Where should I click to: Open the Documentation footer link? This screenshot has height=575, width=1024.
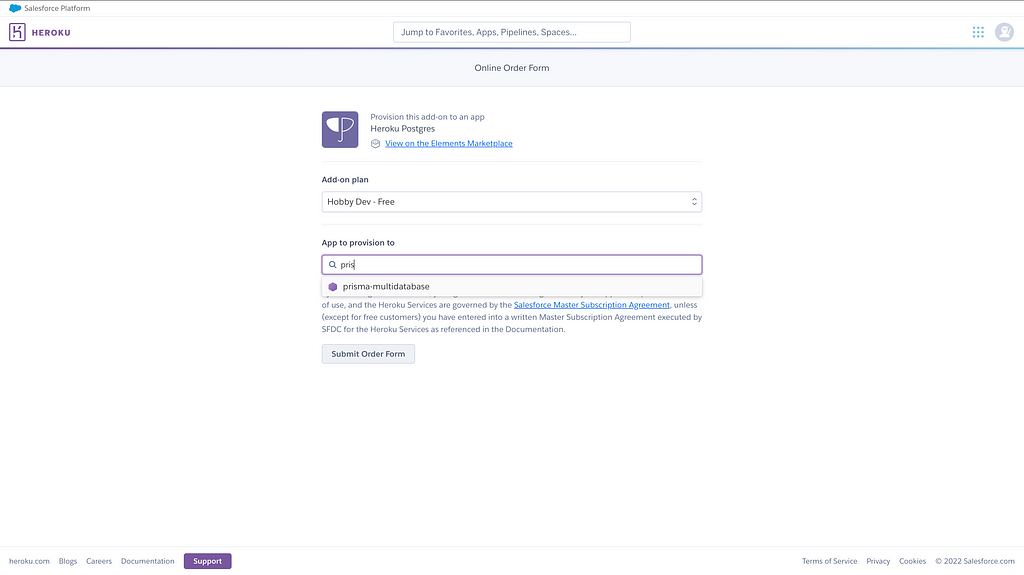[148, 561]
